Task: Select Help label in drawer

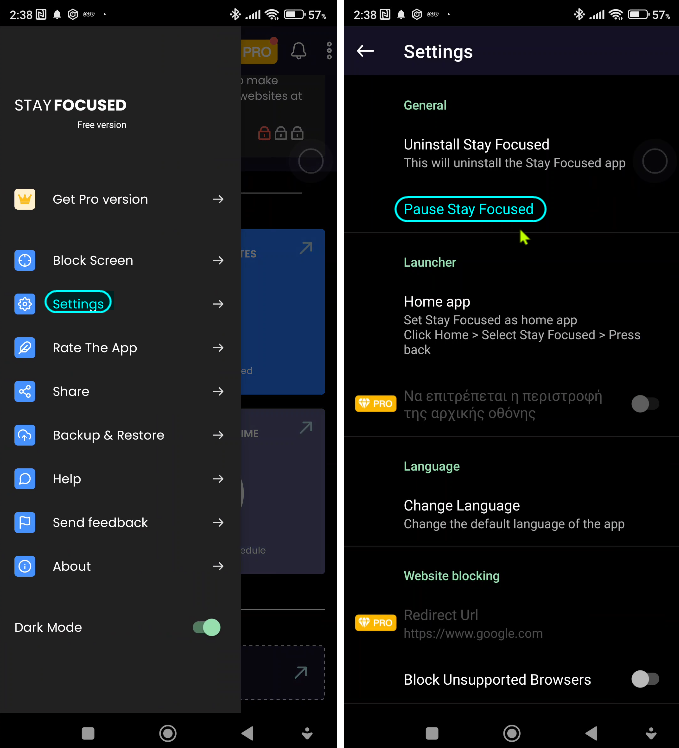Action: pos(67,479)
